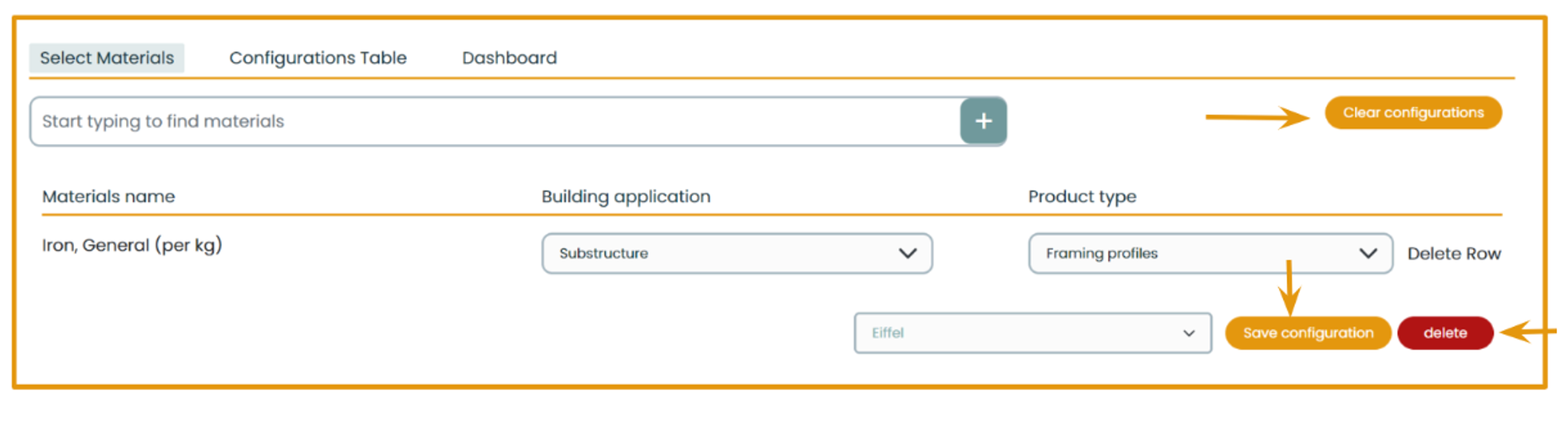The image size is (1568, 424).
Task: Click the Product type column header
Action: pyautogui.click(x=1082, y=197)
